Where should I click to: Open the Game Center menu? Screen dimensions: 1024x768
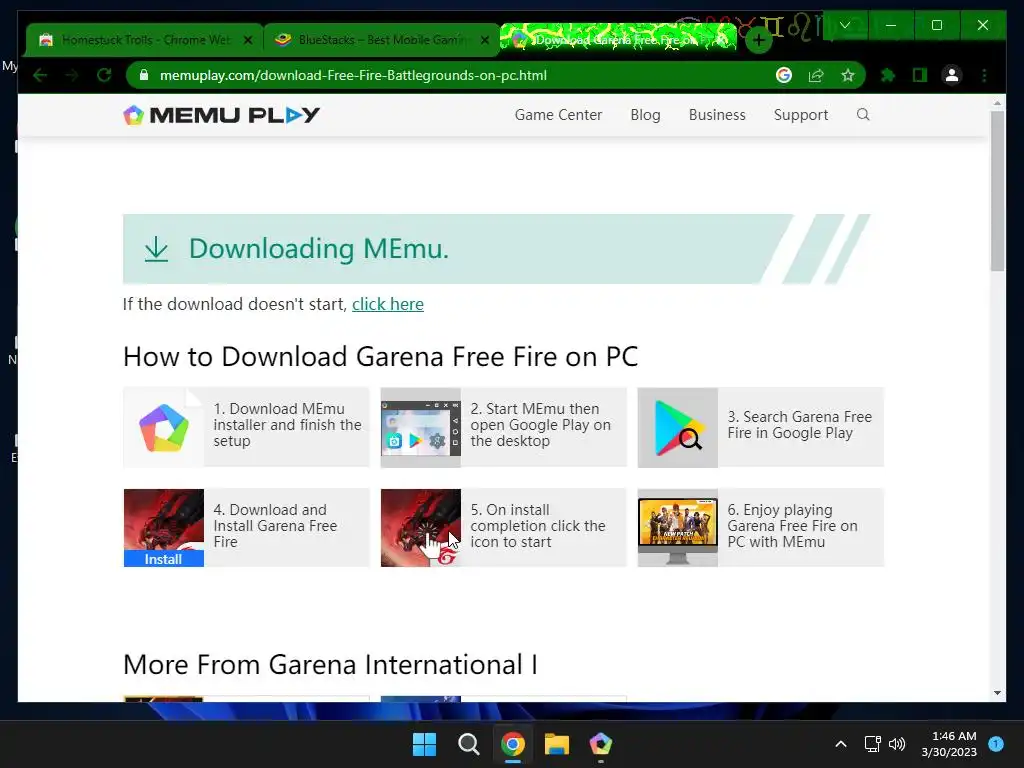(558, 115)
